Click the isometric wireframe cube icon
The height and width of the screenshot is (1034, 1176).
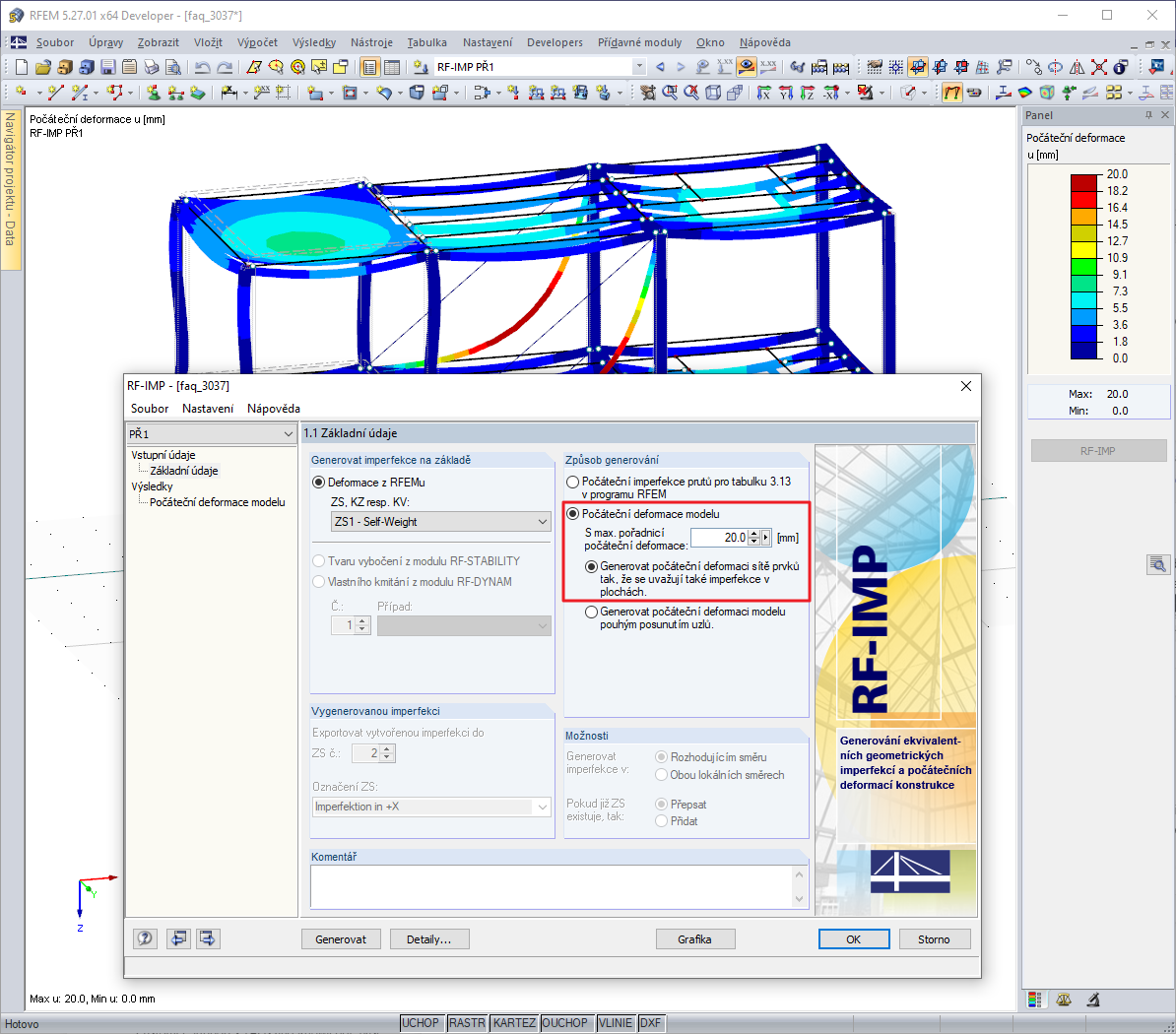(x=713, y=93)
